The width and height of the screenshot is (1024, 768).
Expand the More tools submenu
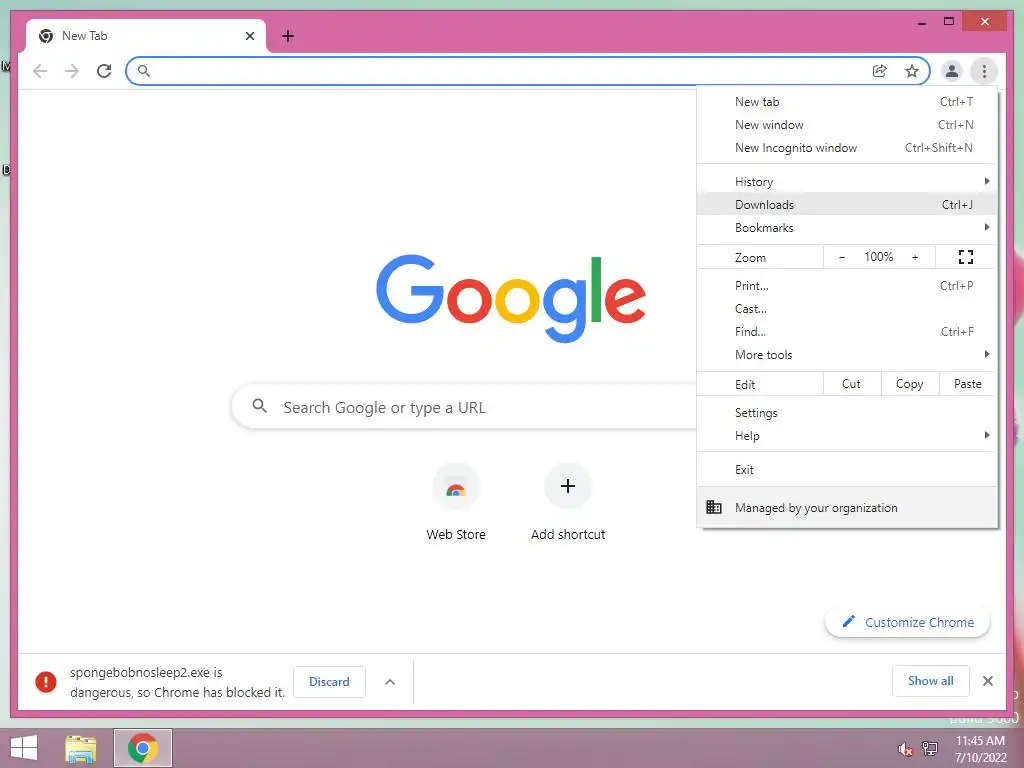pyautogui.click(x=847, y=355)
